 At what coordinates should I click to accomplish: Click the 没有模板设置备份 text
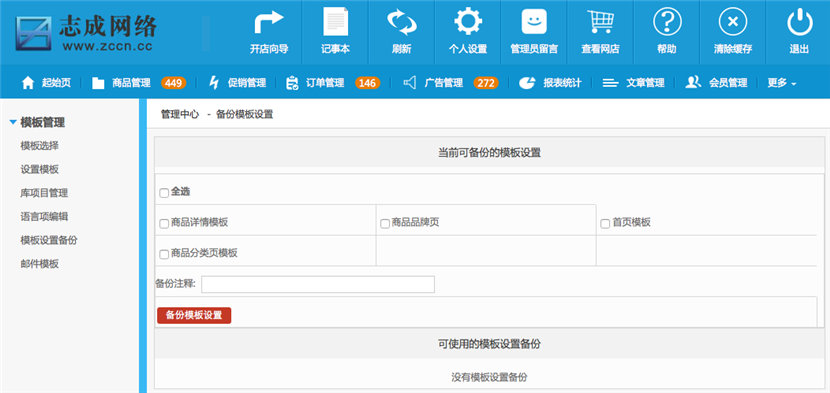[x=489, y=377]
